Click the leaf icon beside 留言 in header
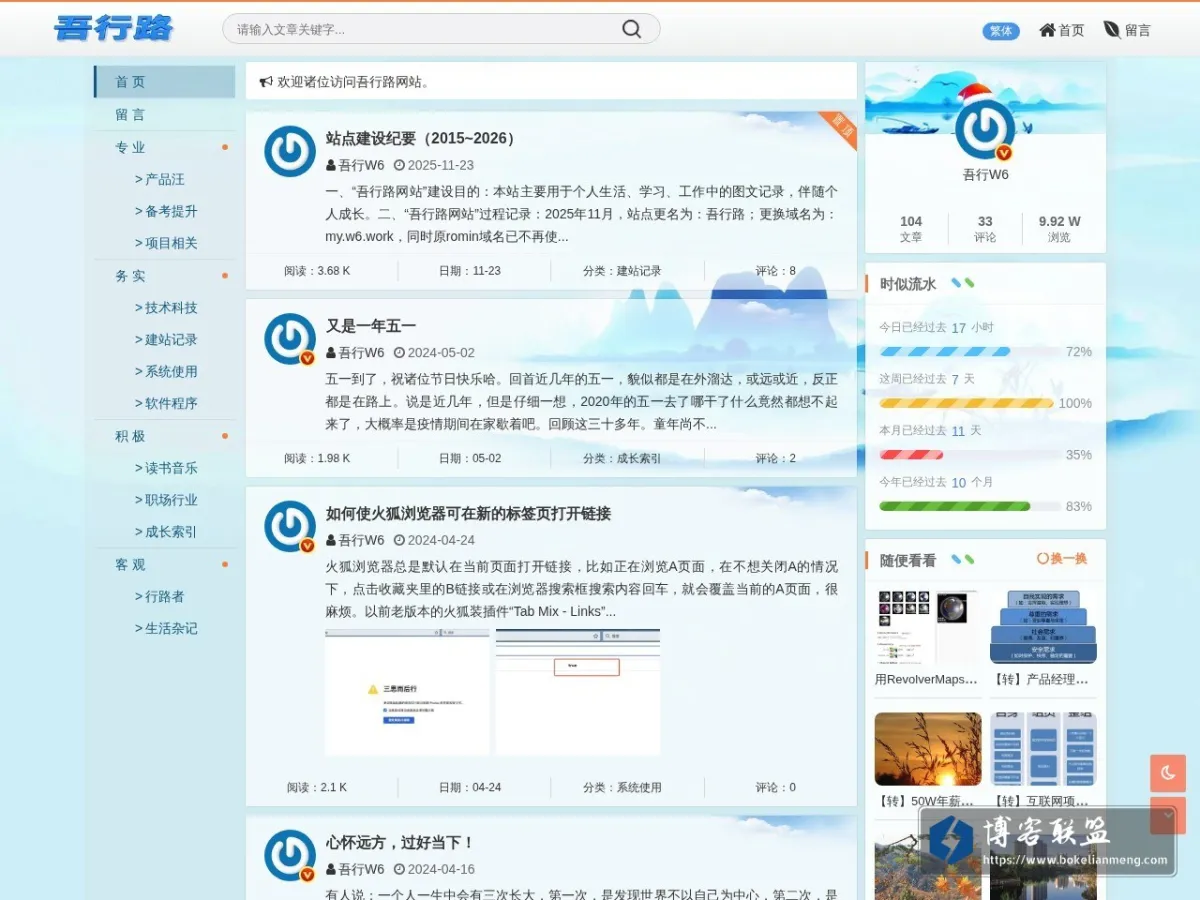Screen dimensions: 1200x900 (1112, 30)
